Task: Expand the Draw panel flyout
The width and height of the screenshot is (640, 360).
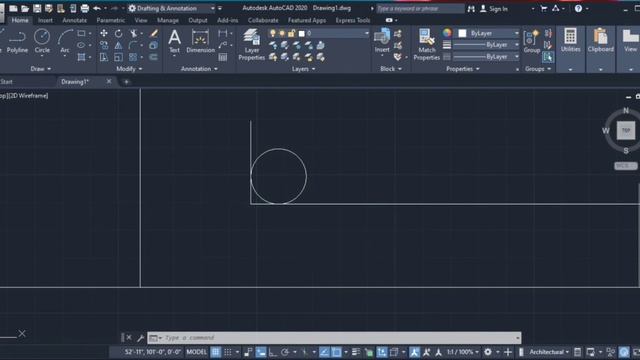Action: [41, 69]
